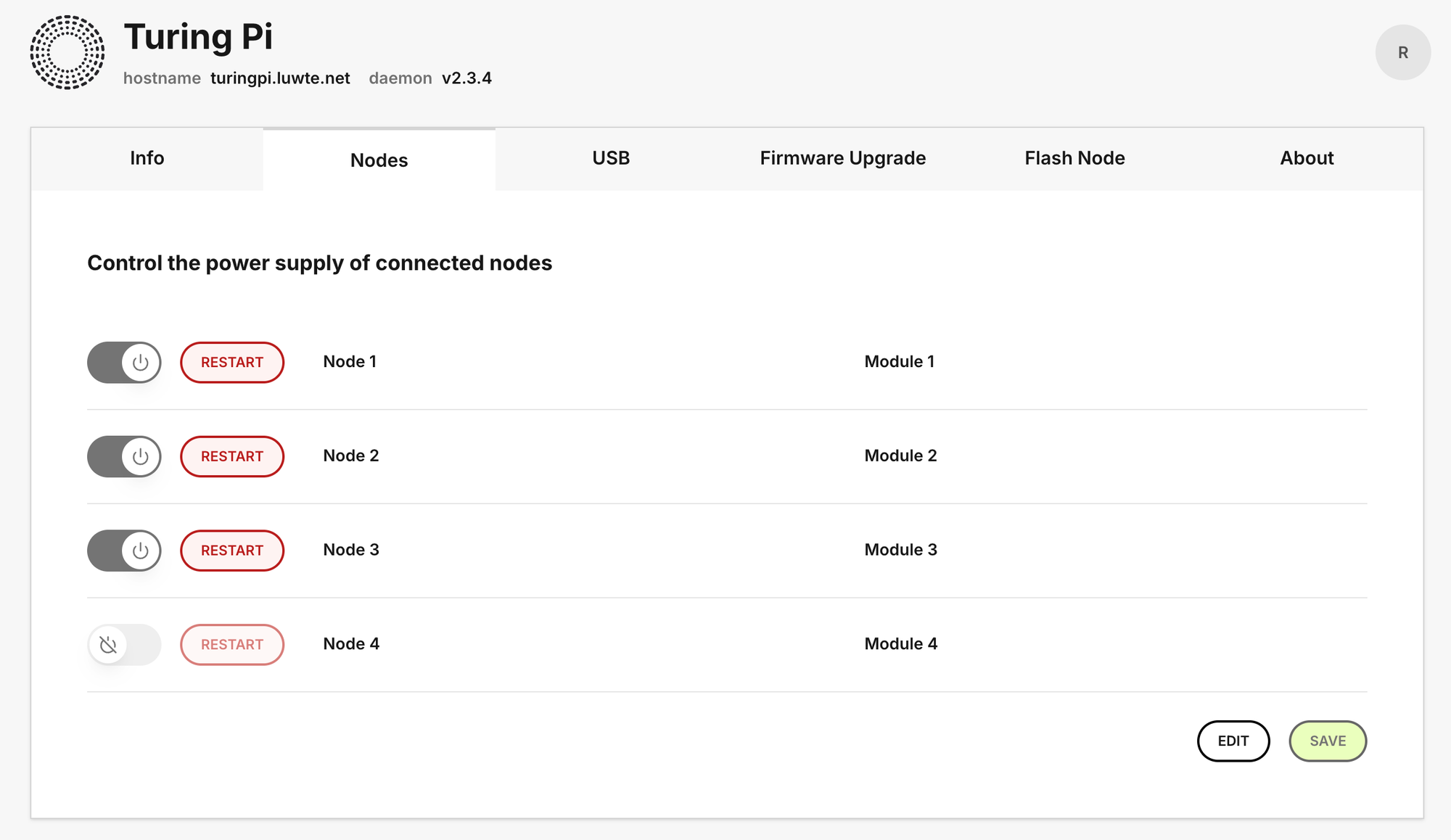Image resolution: width=1451 pixels, height=840 pixels.
Task: Open the USB tab
Action: point(610,158)
